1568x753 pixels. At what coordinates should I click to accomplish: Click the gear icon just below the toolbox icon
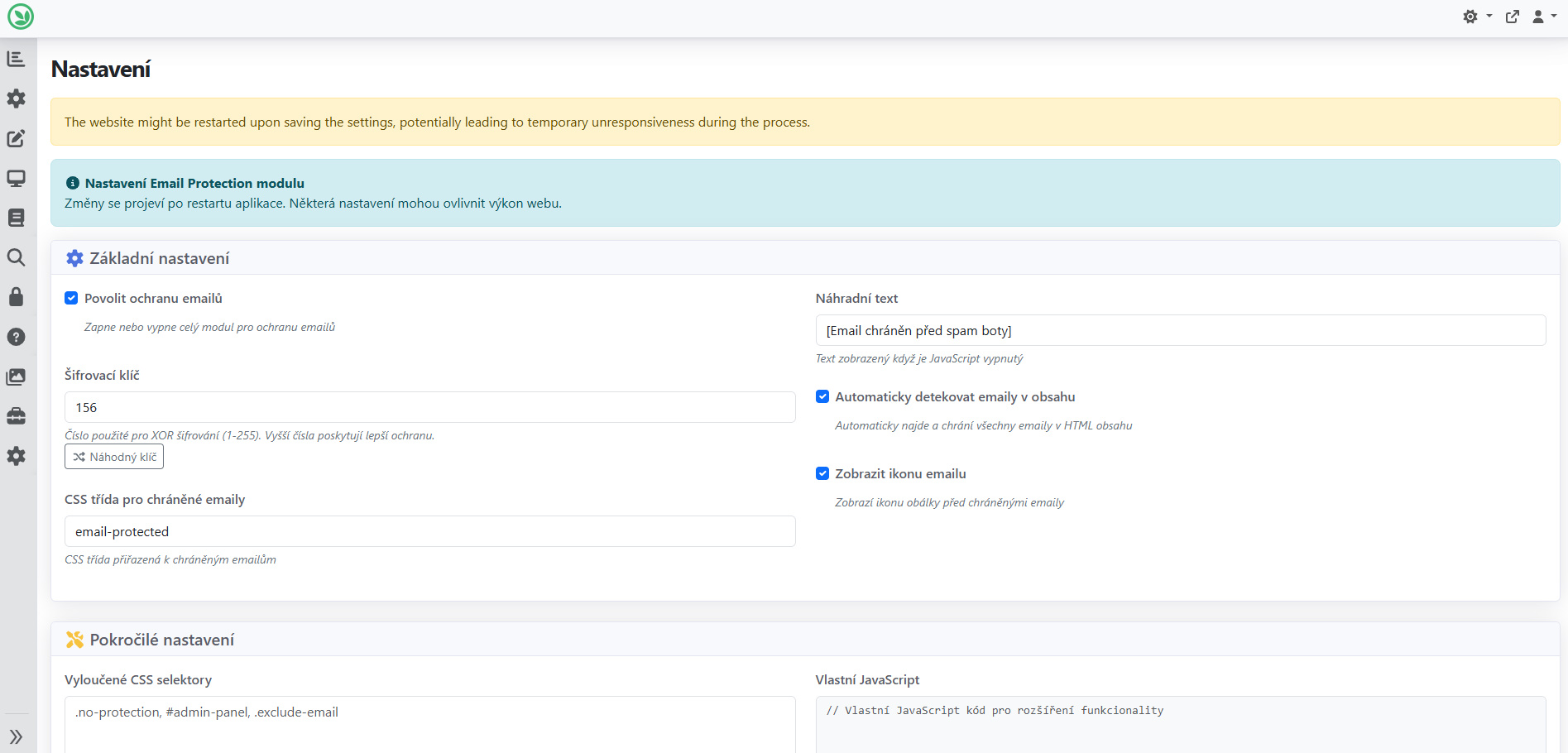point(16,456)
